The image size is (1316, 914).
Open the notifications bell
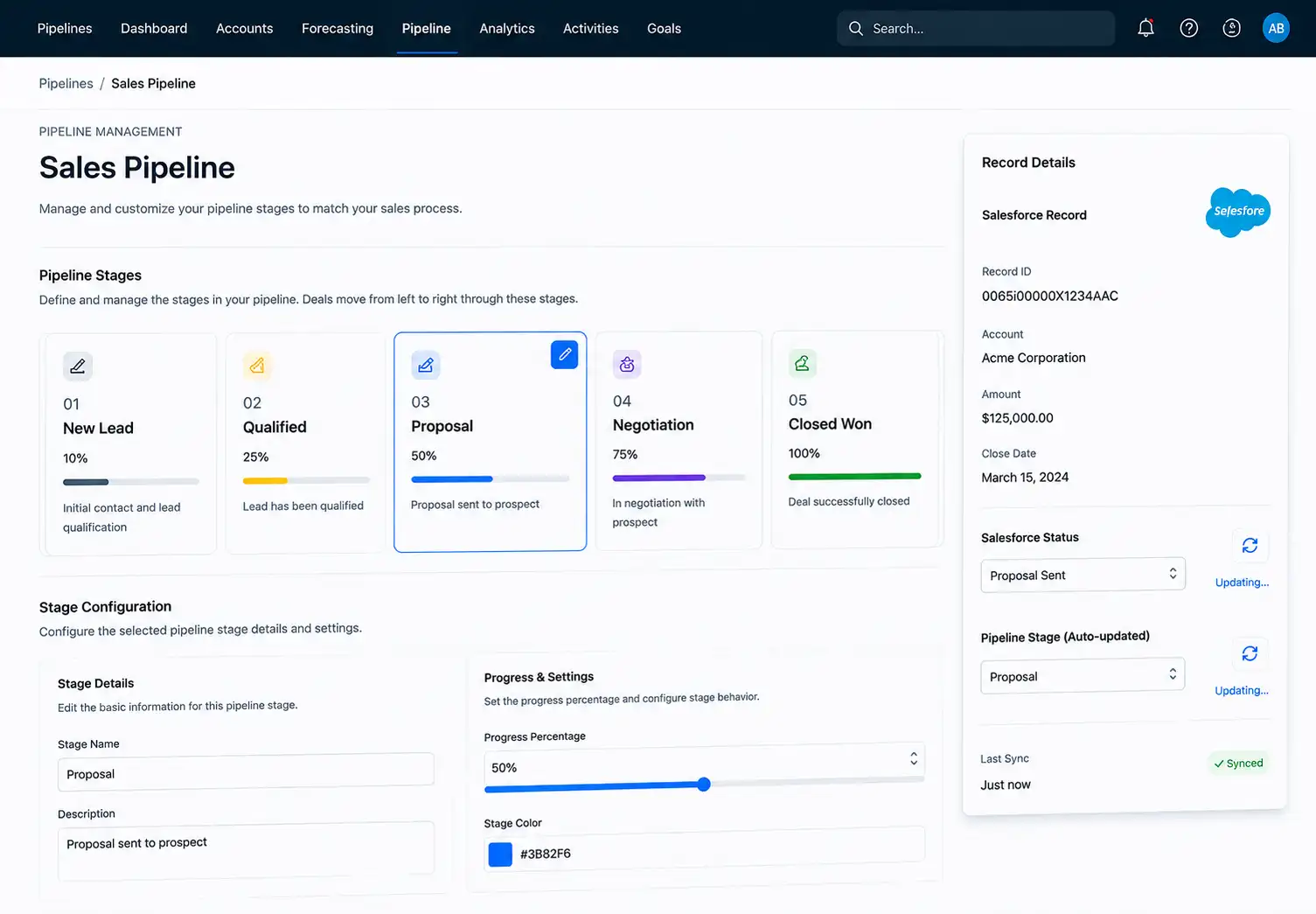coord(1145,28)
